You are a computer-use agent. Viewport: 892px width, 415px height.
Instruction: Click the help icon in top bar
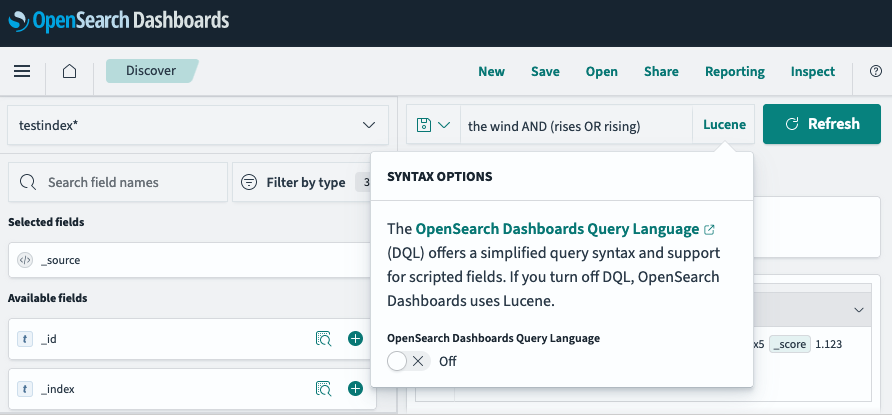coord(876,71)
